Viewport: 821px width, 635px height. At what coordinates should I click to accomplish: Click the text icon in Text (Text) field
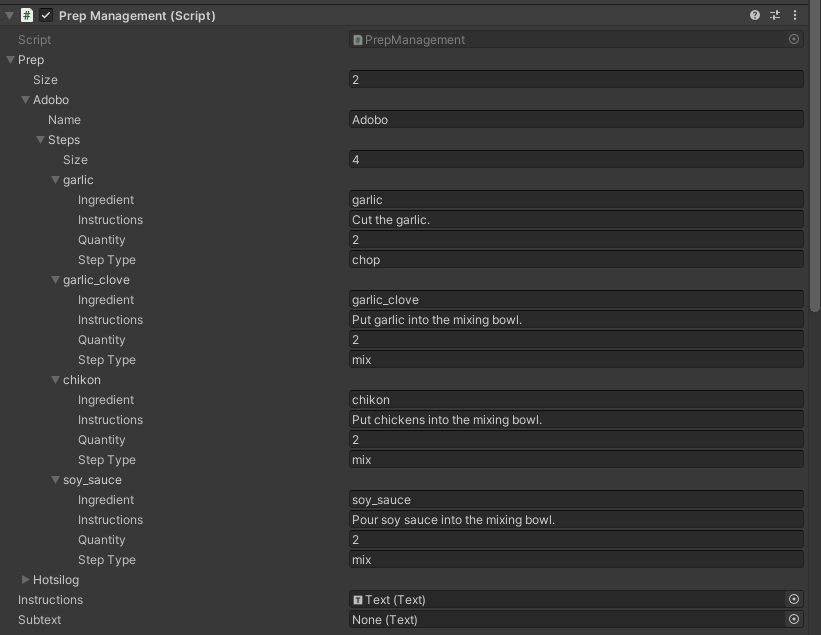click(x=358, y=599)
